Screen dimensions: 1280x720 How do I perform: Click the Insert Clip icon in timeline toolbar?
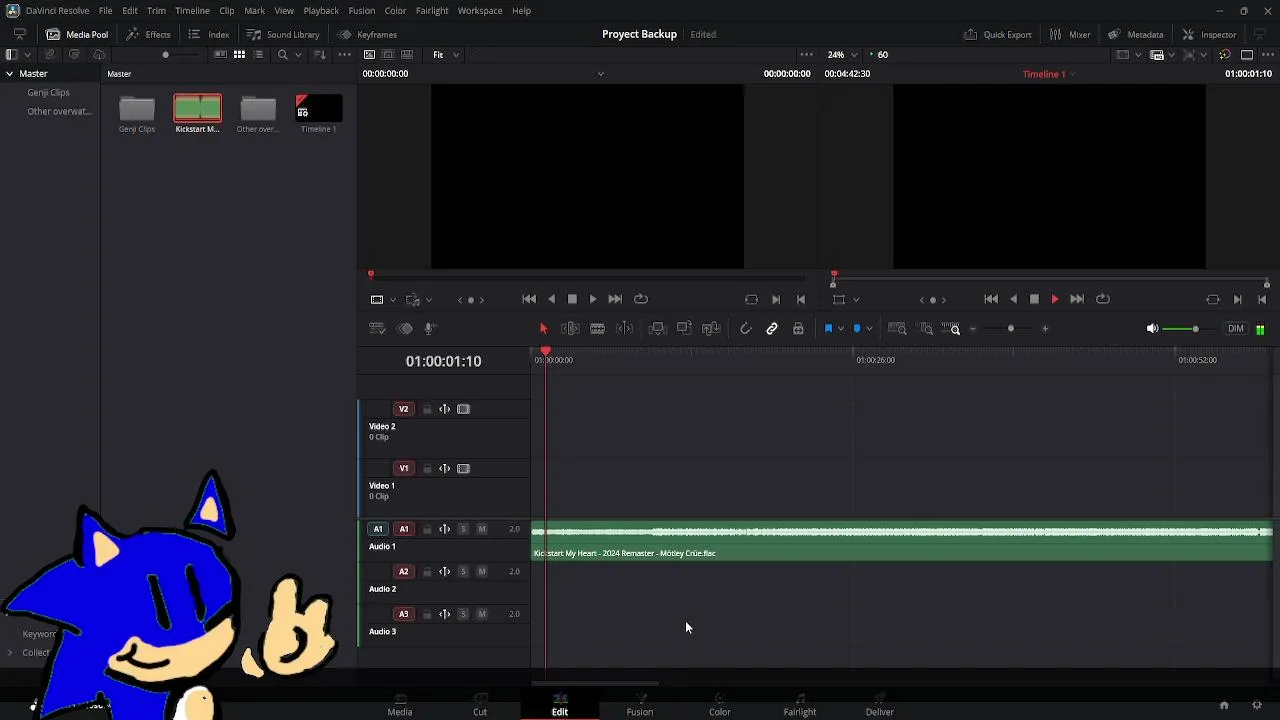coord(657,329)
